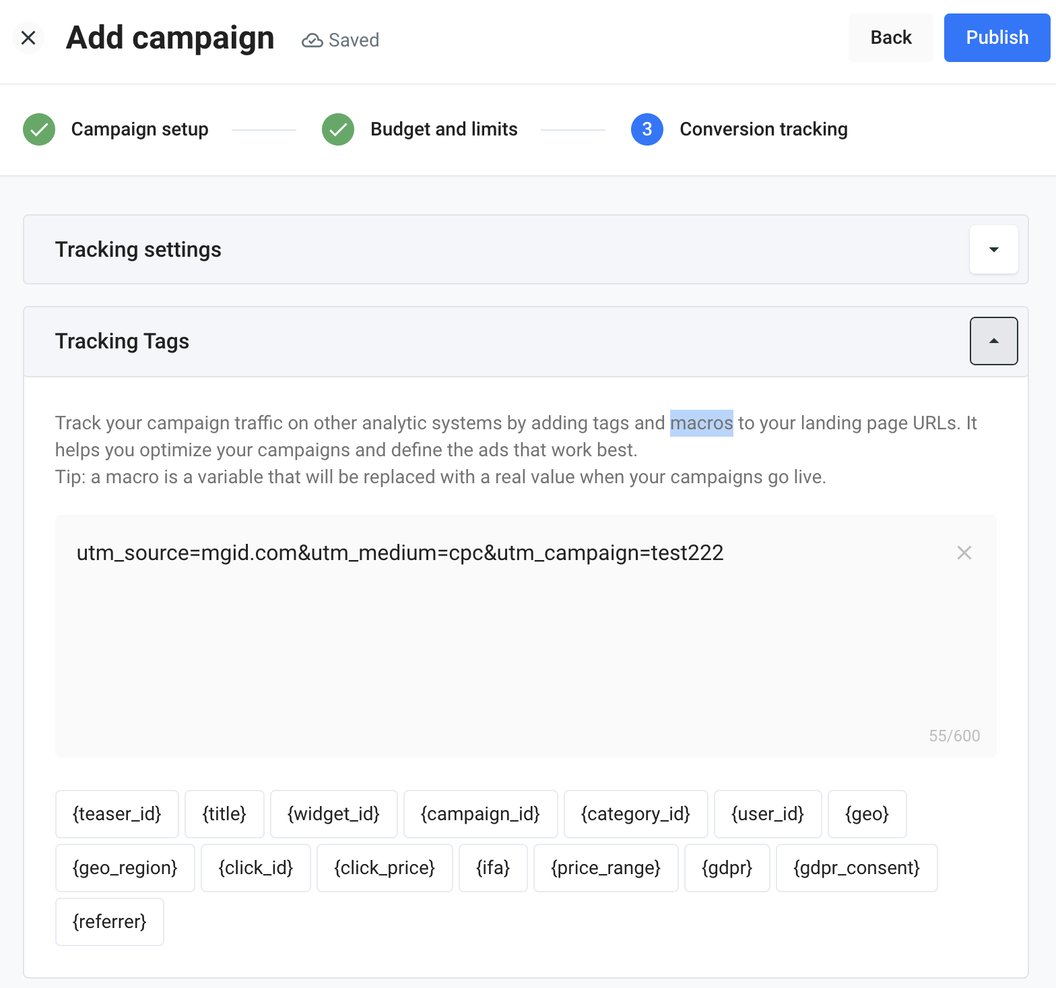Expand the Tracking settings section

click(993, 249)
